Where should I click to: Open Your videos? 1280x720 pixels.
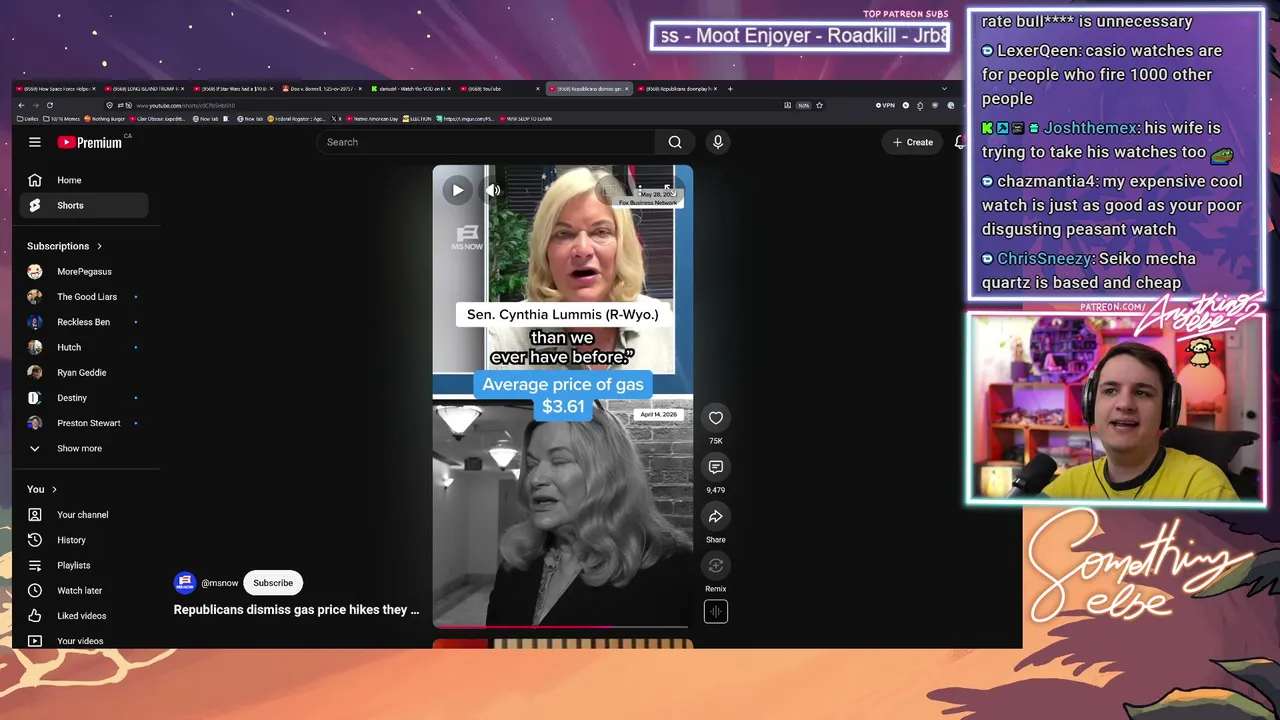[84, 641]
